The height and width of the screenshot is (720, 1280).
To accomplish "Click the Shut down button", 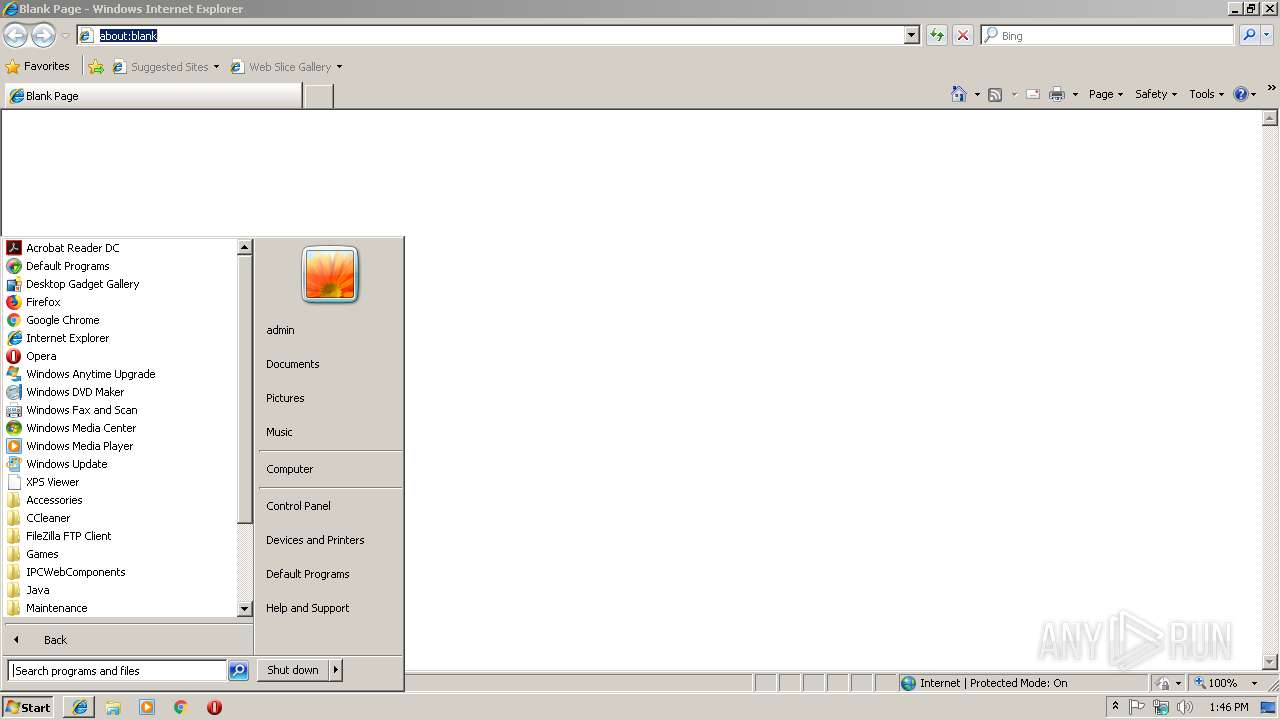I will [x=293, y=670].
